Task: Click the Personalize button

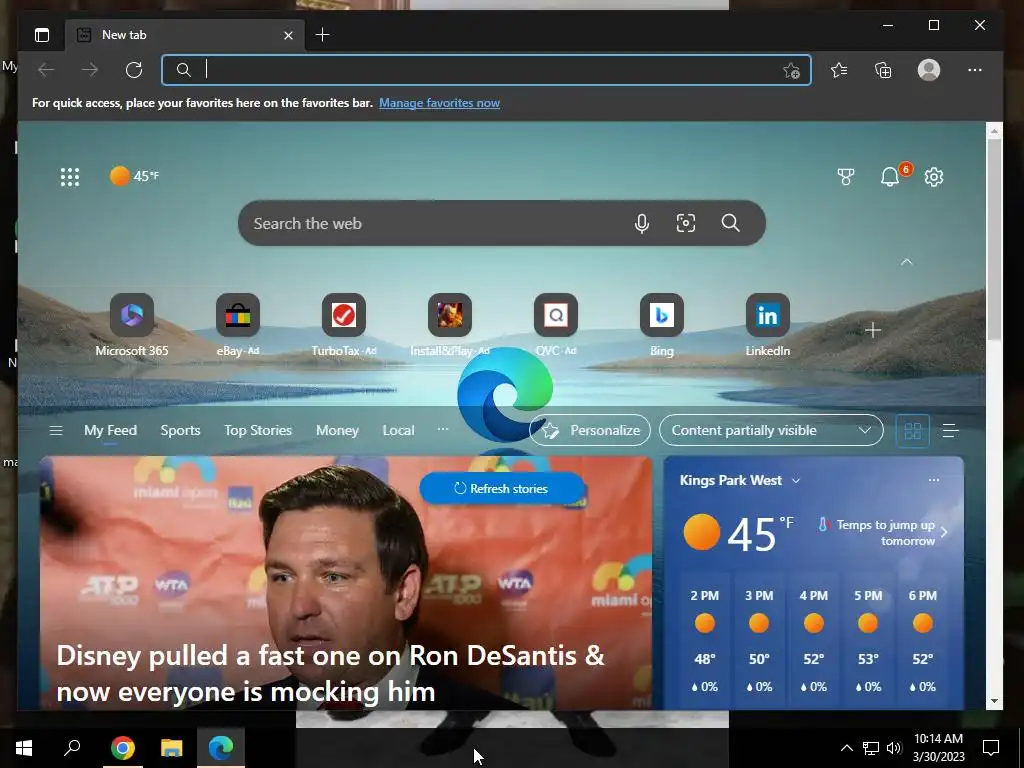Action: (590, 430)
